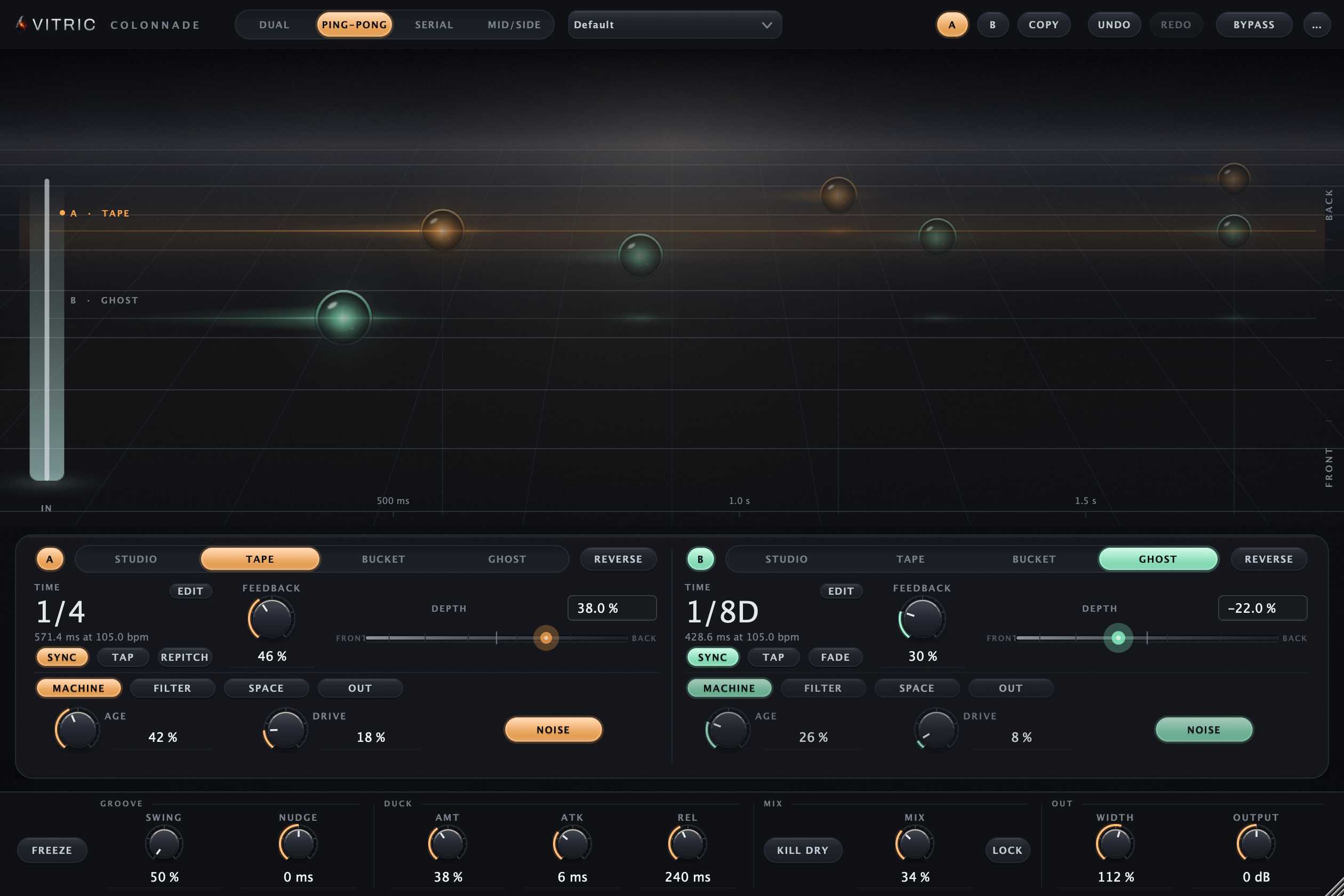Click the Vitric flame logo icon
The width and height of the screenshot is (1344, 896).
coord(21,23)
